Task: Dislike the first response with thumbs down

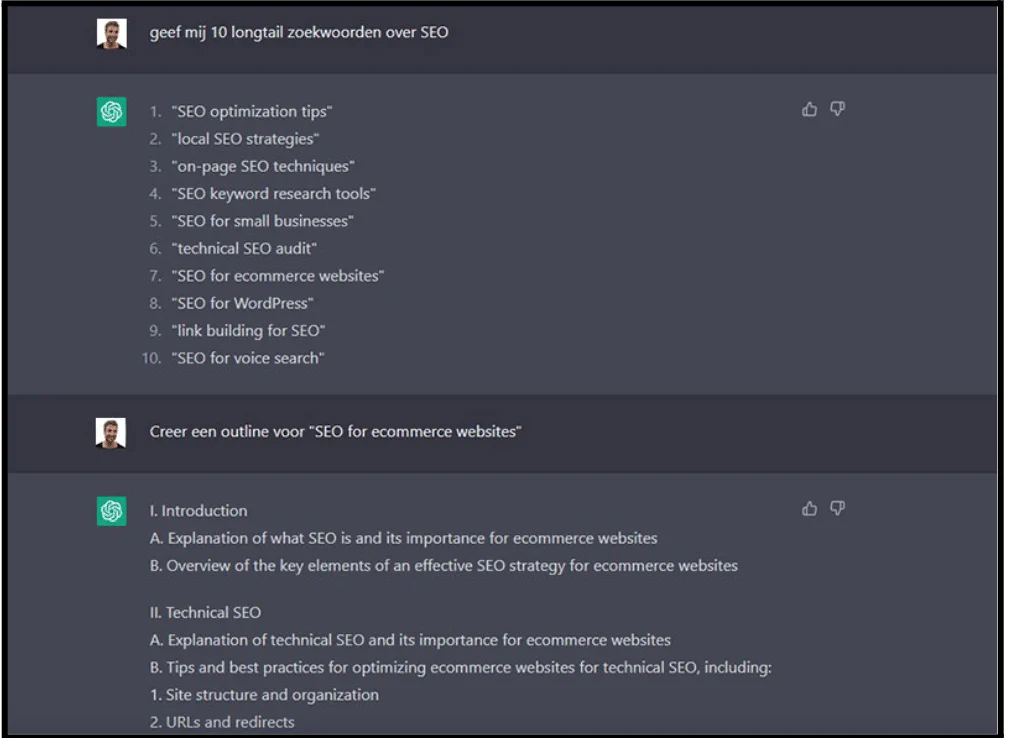Action: (837, 109)
